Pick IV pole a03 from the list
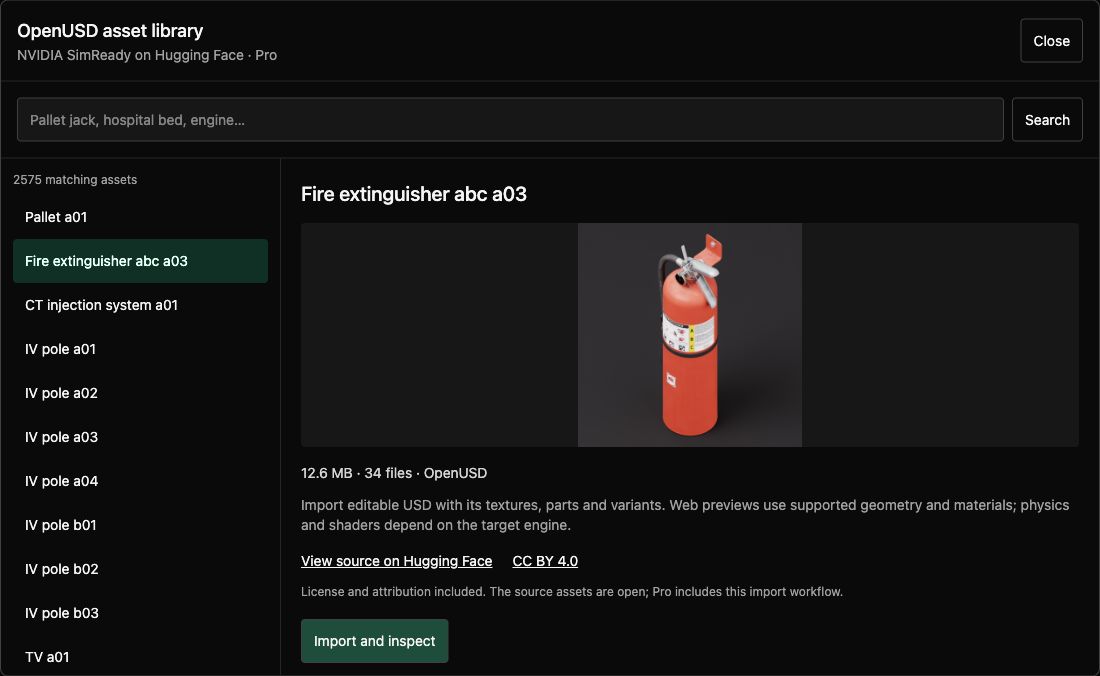Screen dimensions: 1100x676 point(140,438)
